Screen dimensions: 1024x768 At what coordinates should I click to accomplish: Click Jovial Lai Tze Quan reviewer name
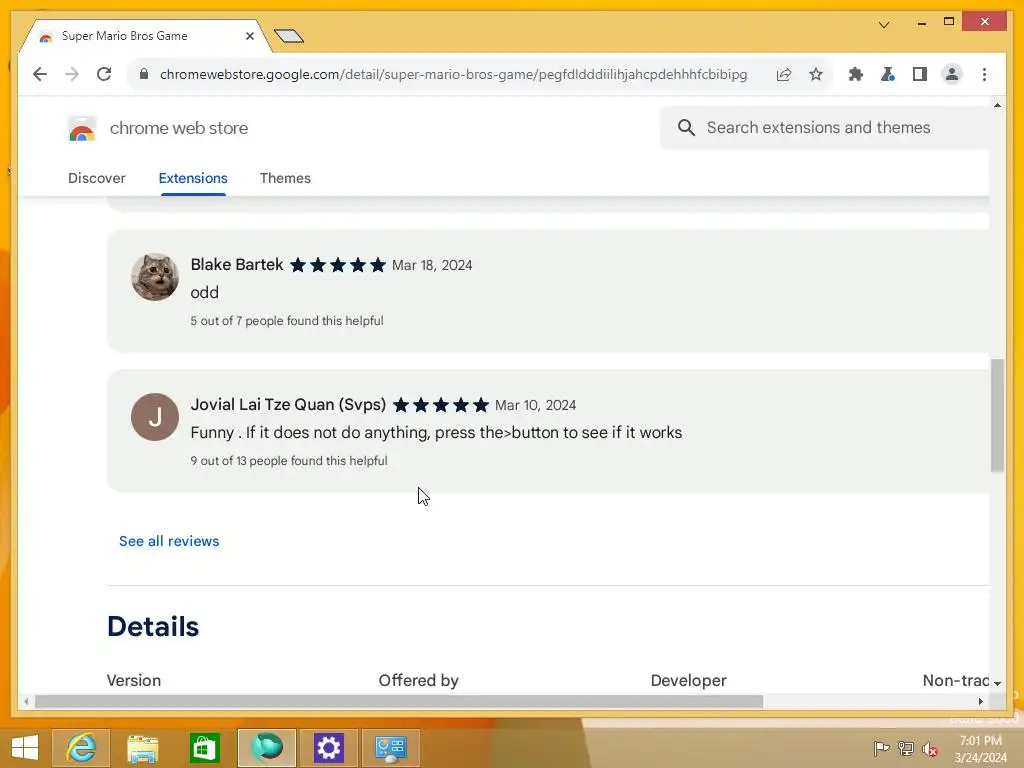point(288,405)
